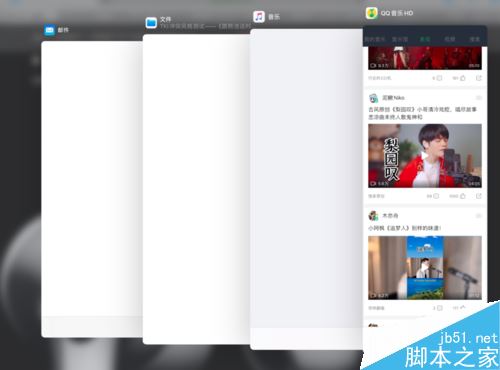This screenshot has height=370, width=500.
Task: Tap the Files app folder icon
Action: [x=151, y=23]
